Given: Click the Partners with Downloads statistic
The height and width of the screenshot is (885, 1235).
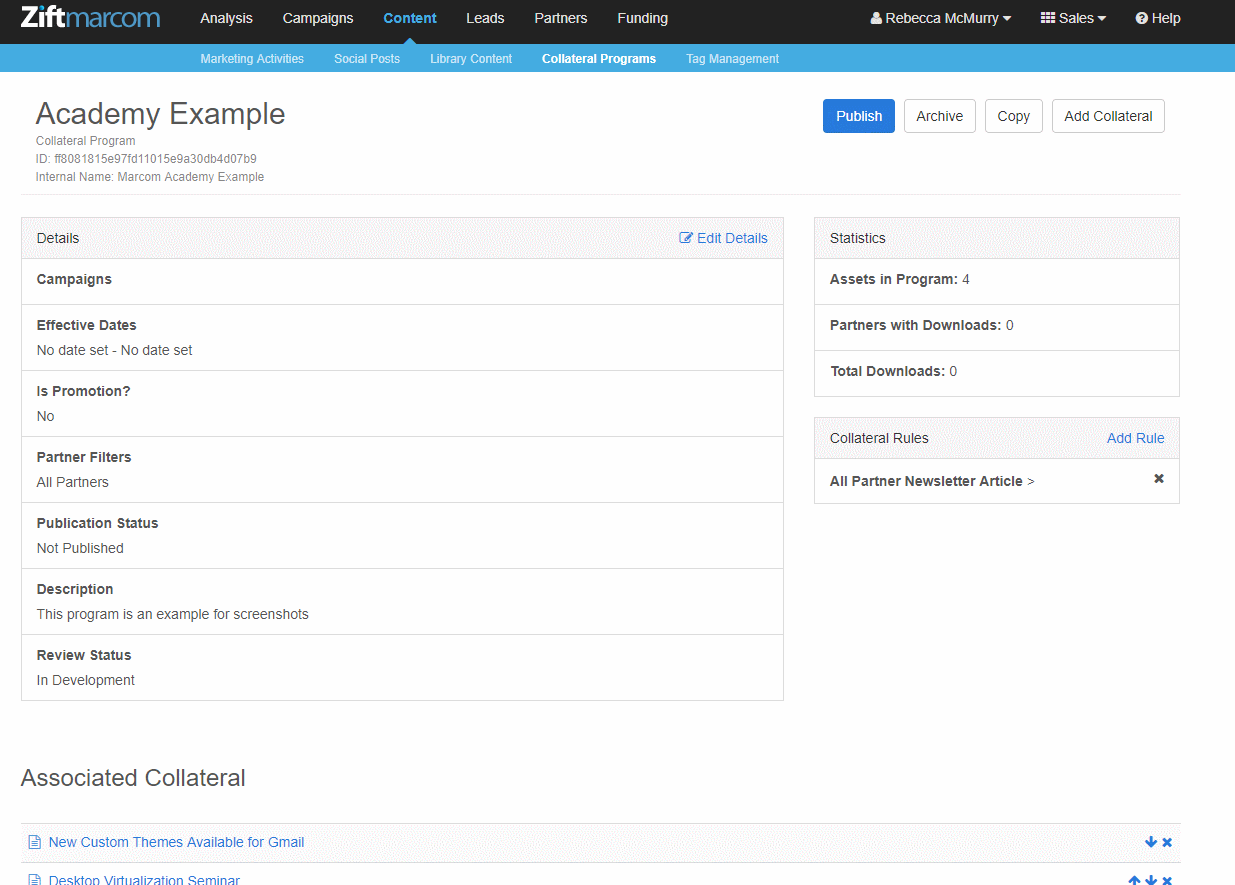Looking at the screenshot, I should [x=922, y=325].
